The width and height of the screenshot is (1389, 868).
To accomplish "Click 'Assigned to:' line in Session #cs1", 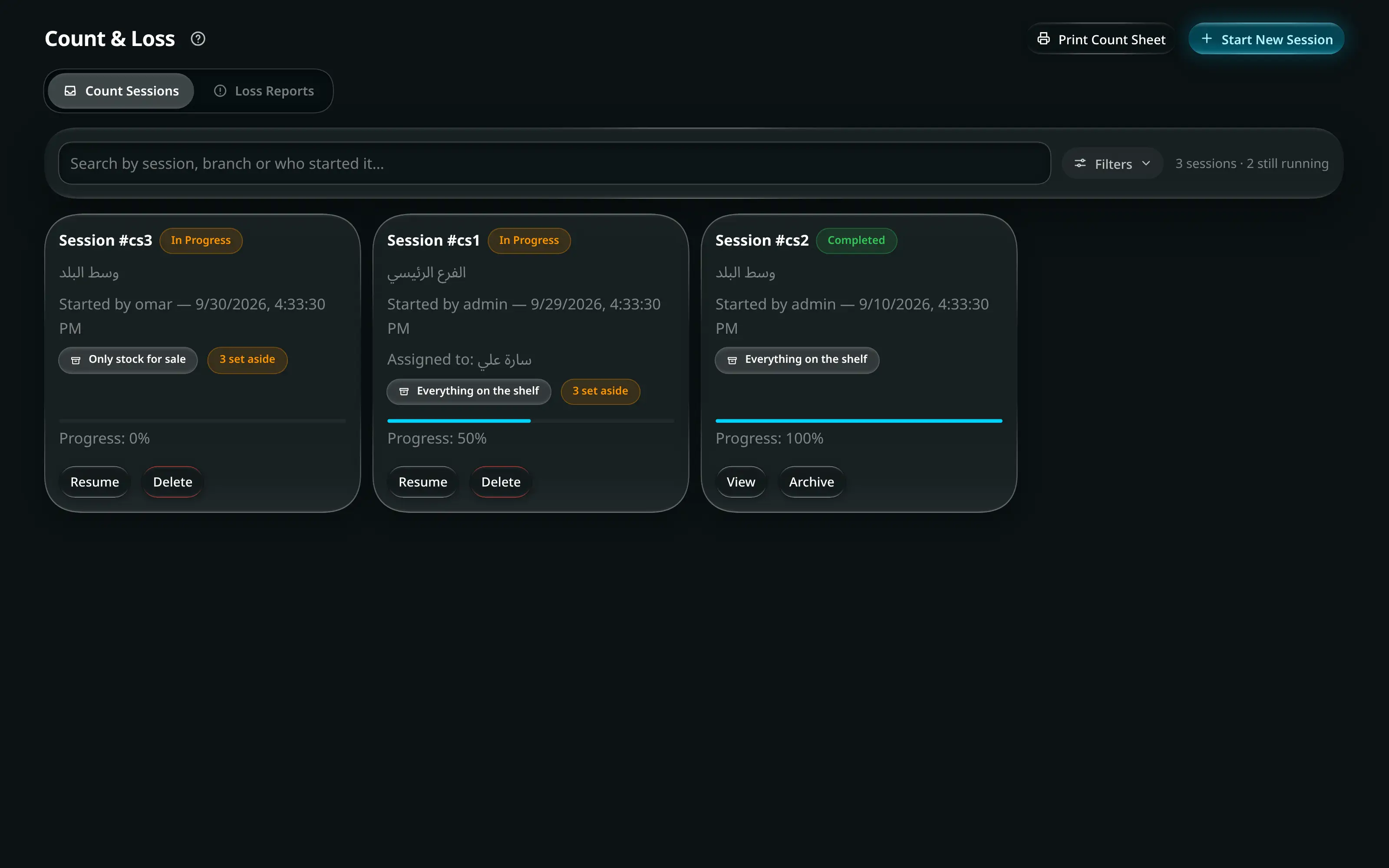I will tap(459, 359).
